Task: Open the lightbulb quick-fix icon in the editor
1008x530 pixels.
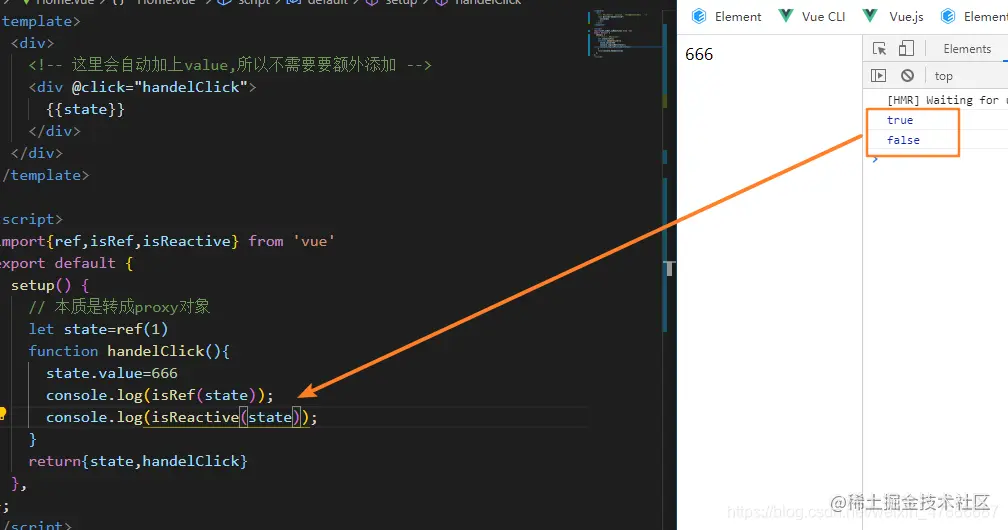Action: click(x=3, y=414)
